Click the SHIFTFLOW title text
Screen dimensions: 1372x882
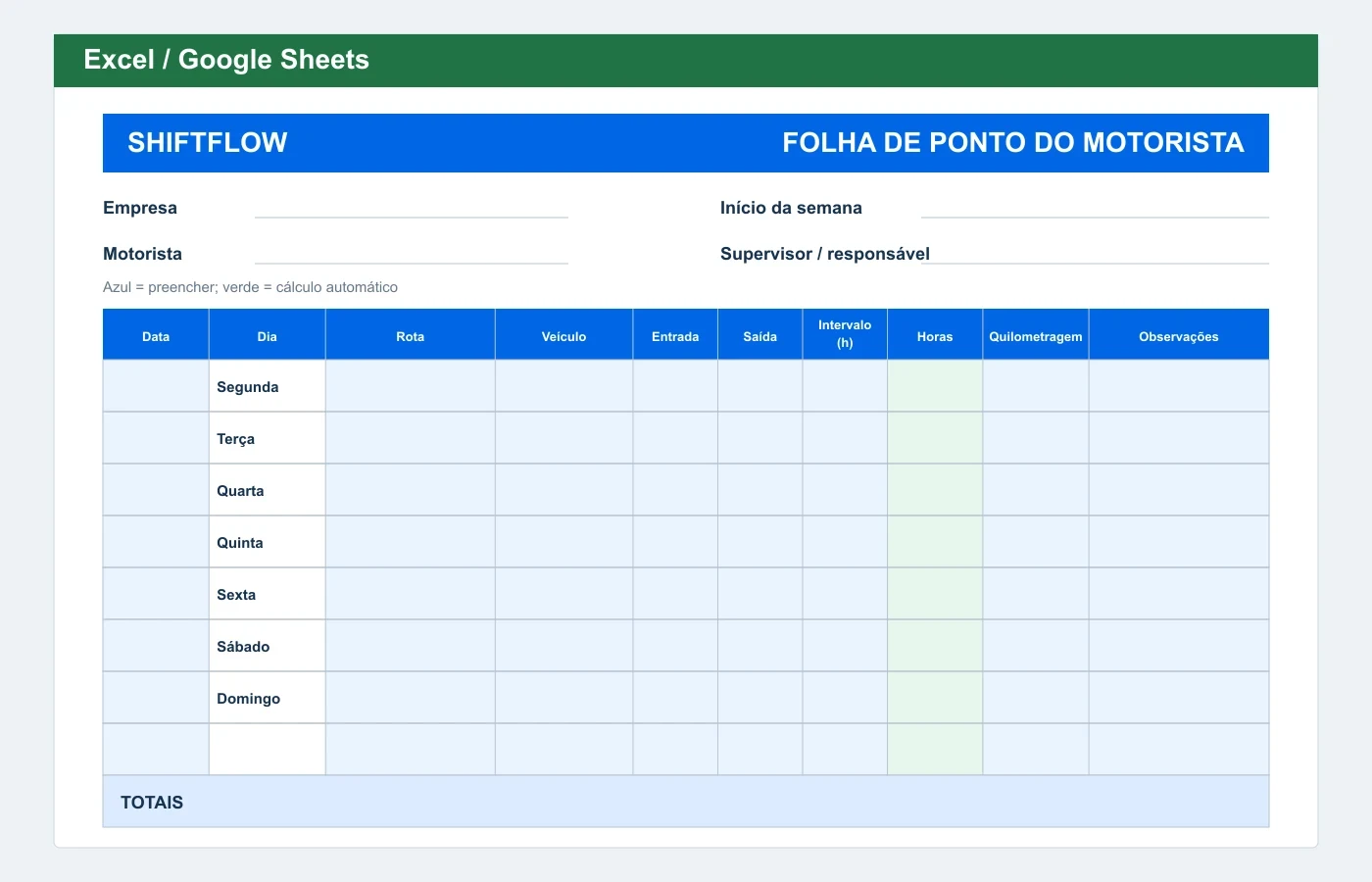point(208,143)
